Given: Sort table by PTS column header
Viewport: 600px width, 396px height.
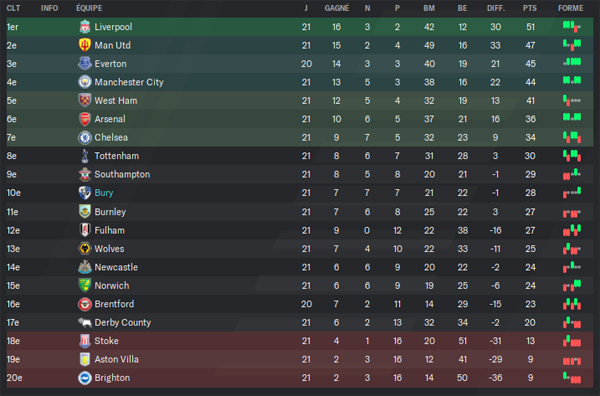Looking at the screenshot, I should coord(530,8).
